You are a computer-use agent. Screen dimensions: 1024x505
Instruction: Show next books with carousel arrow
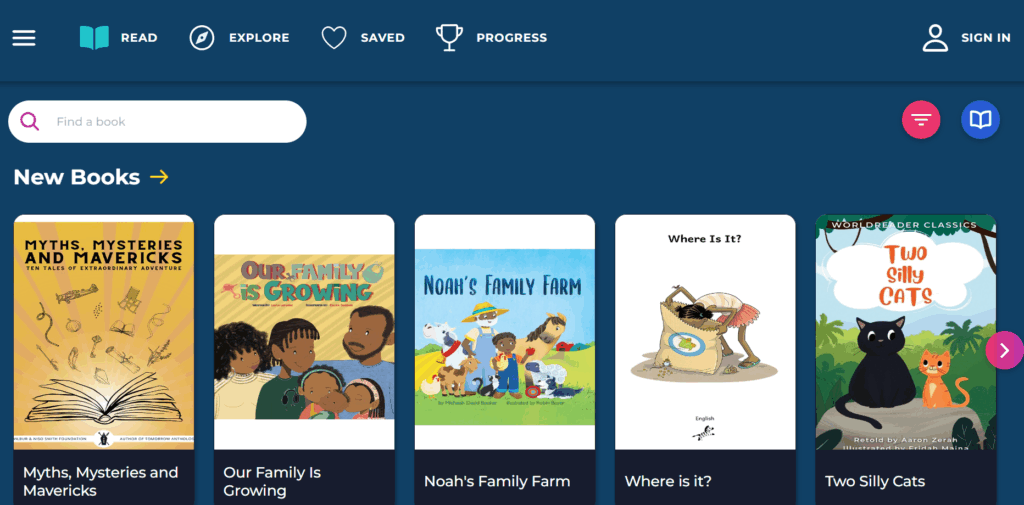1003,350
